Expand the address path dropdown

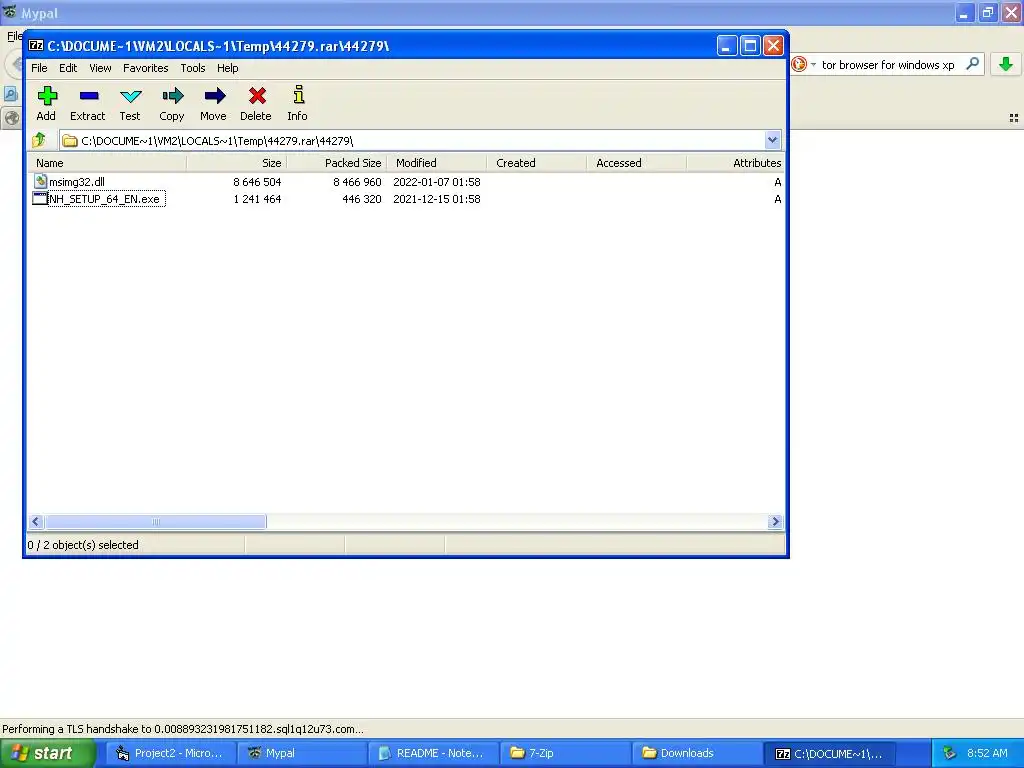pyautogui.click(x=772, y=140)
